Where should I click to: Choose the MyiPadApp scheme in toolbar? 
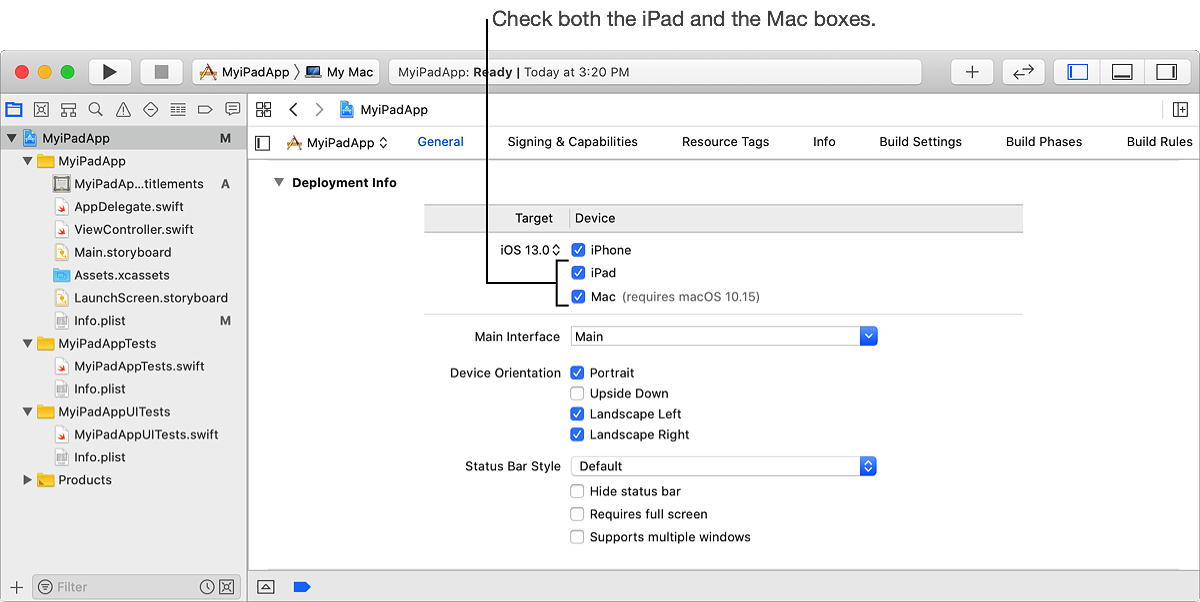245,72
